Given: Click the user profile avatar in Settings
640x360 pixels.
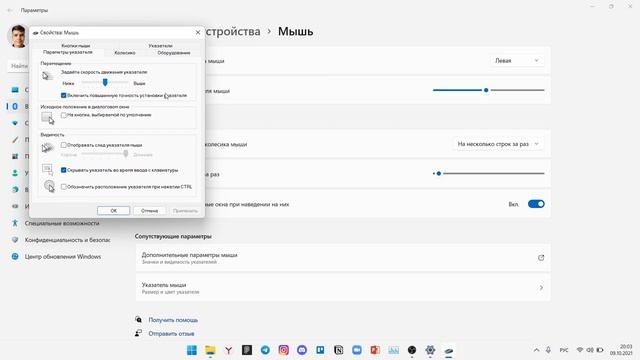Looking at the screenshot, I should pos(18,36).
